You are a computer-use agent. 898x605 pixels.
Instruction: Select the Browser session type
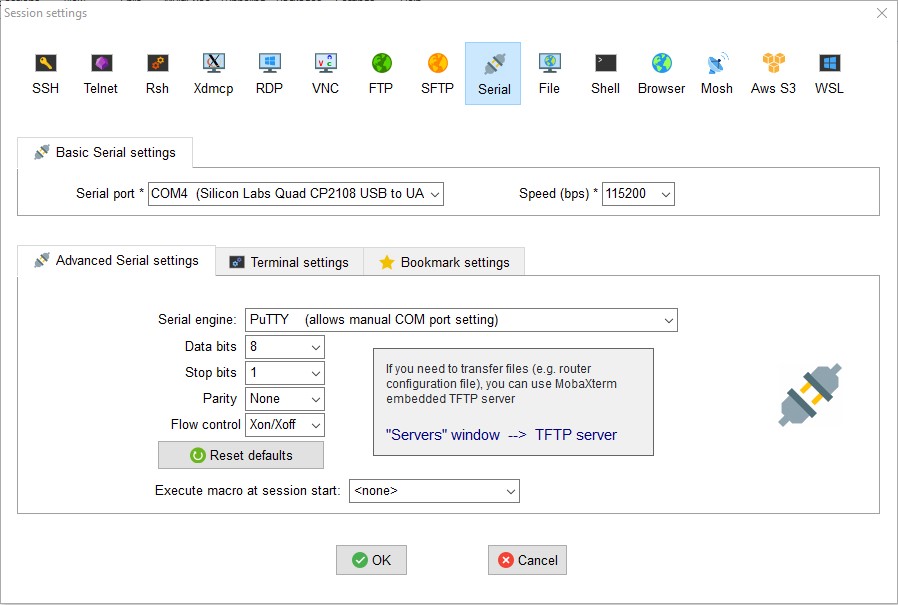pyautogui.click(x=661, y=70)
